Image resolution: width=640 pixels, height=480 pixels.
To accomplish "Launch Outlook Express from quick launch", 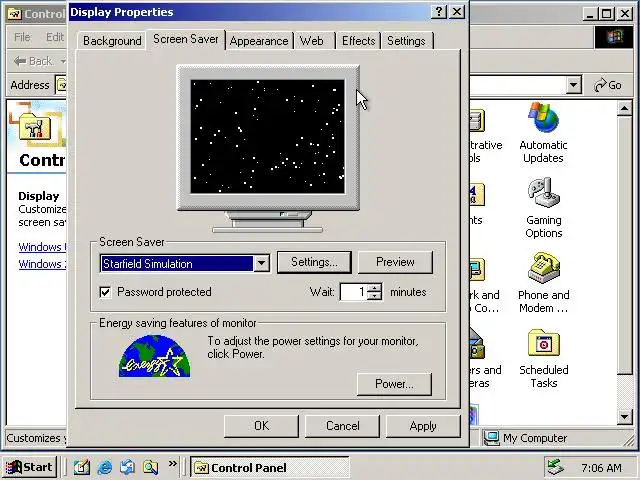I will coord(127,467).
